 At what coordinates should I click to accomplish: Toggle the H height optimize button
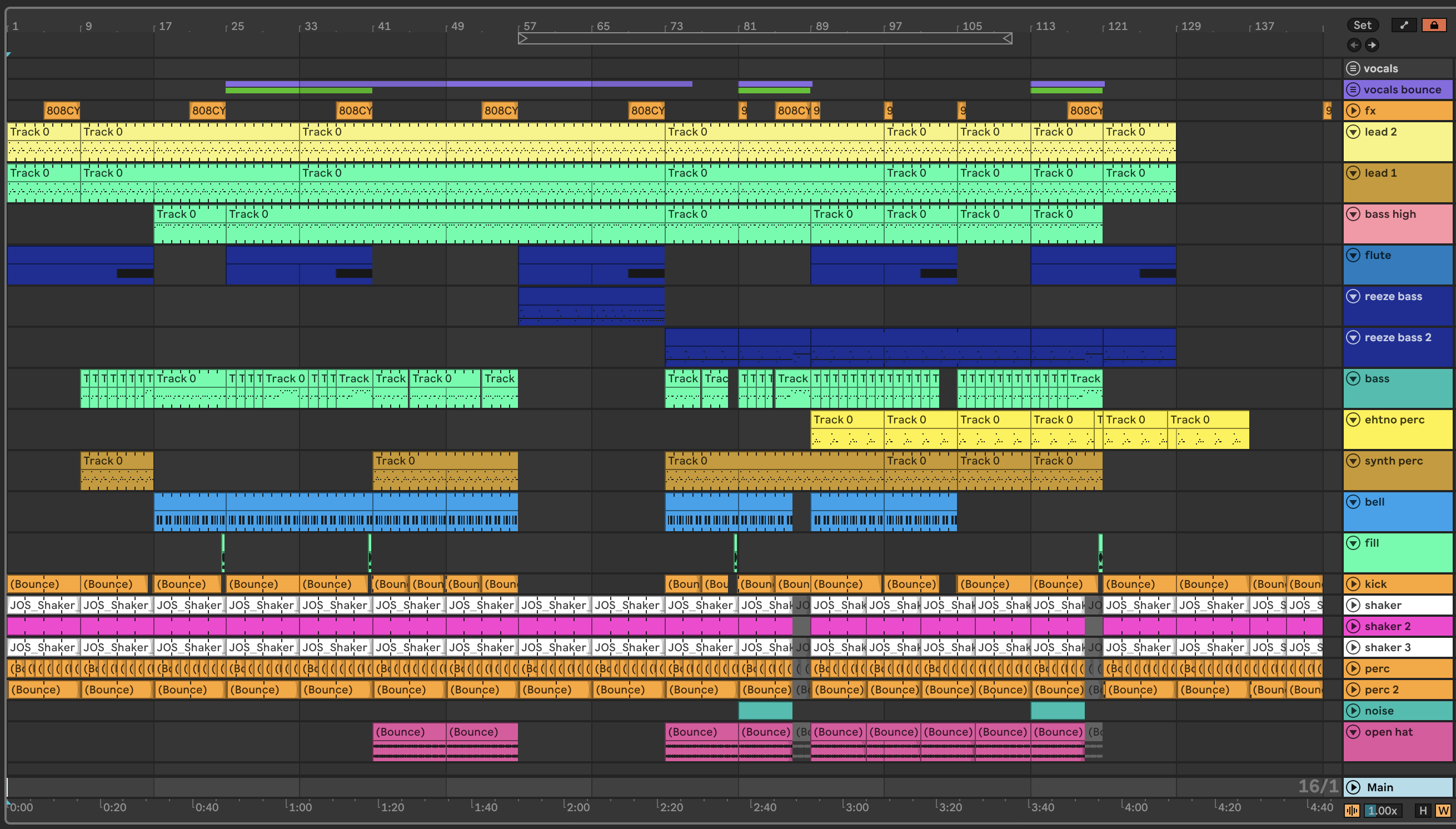[x=1423, y=811]
